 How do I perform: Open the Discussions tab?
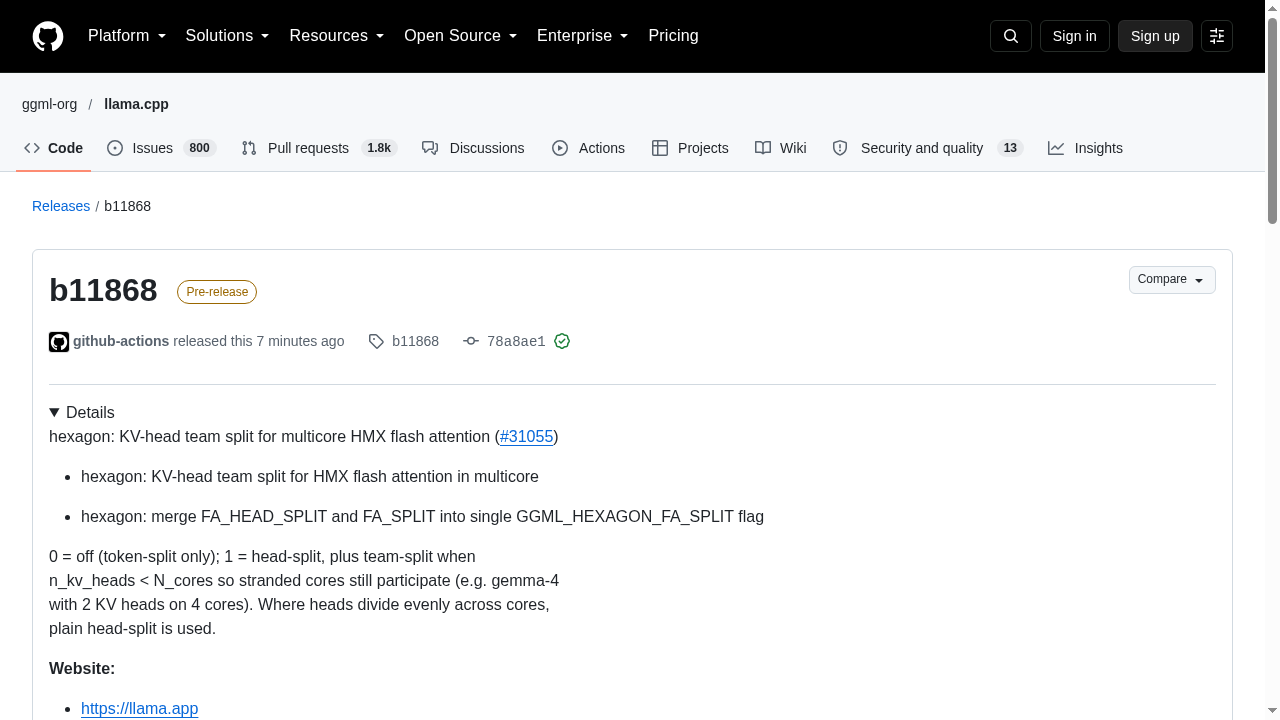pos(473,148)
